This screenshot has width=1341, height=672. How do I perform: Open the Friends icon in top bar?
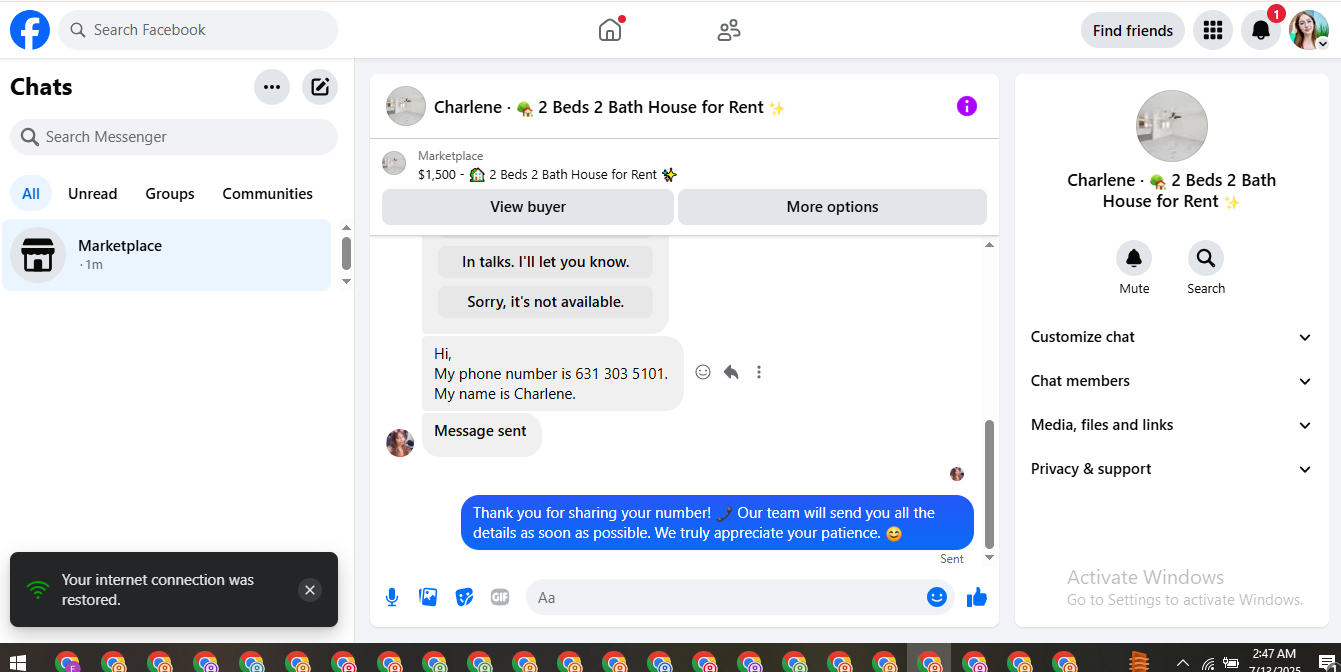click(x=729, y=30)
